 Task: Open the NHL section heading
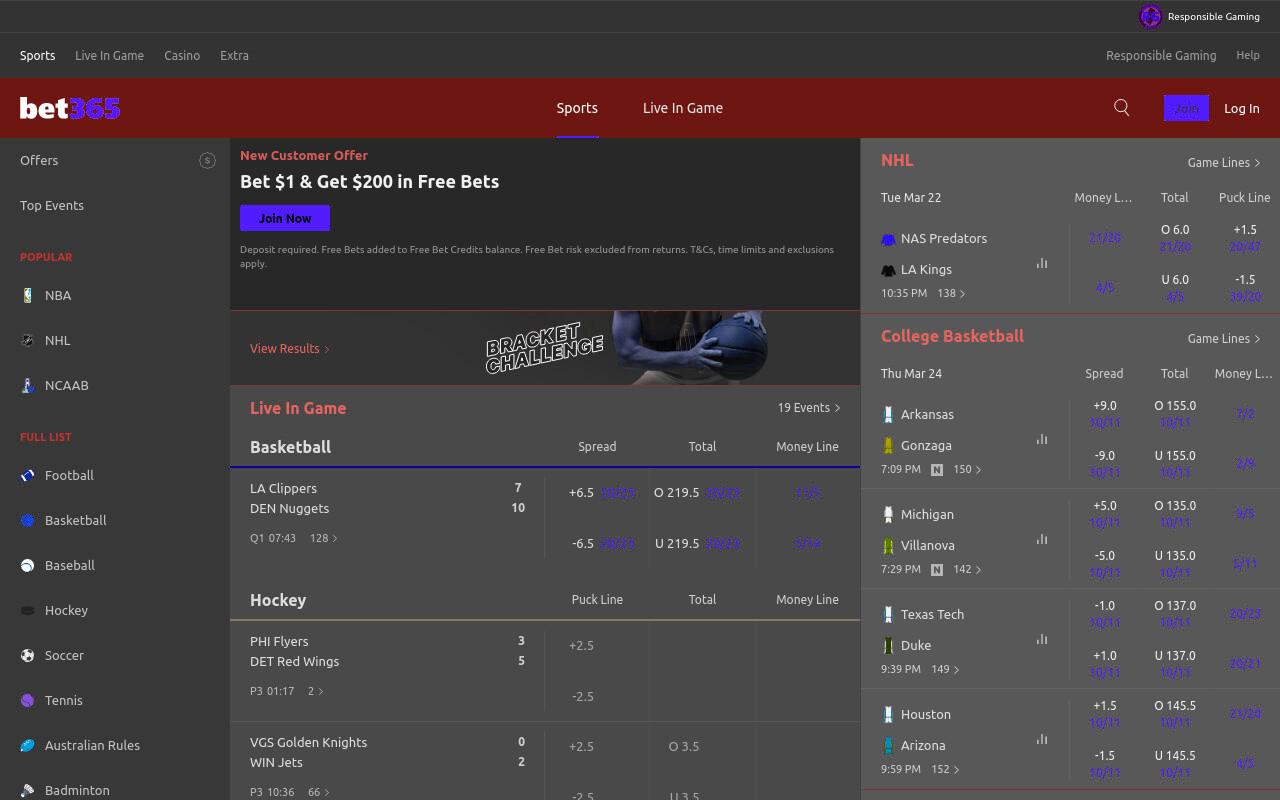897,160
